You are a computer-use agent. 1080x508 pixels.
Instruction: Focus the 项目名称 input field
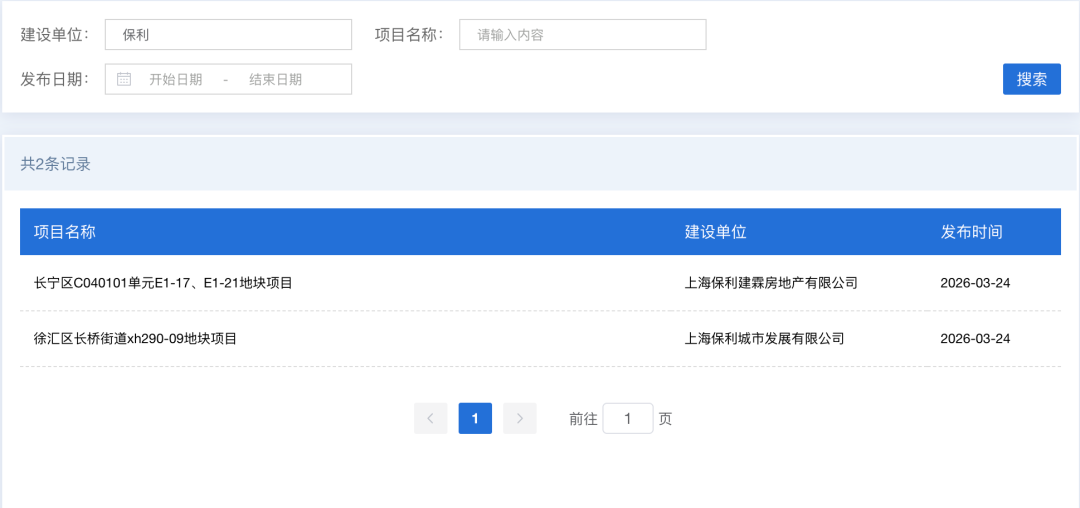[x=583, y=34]
